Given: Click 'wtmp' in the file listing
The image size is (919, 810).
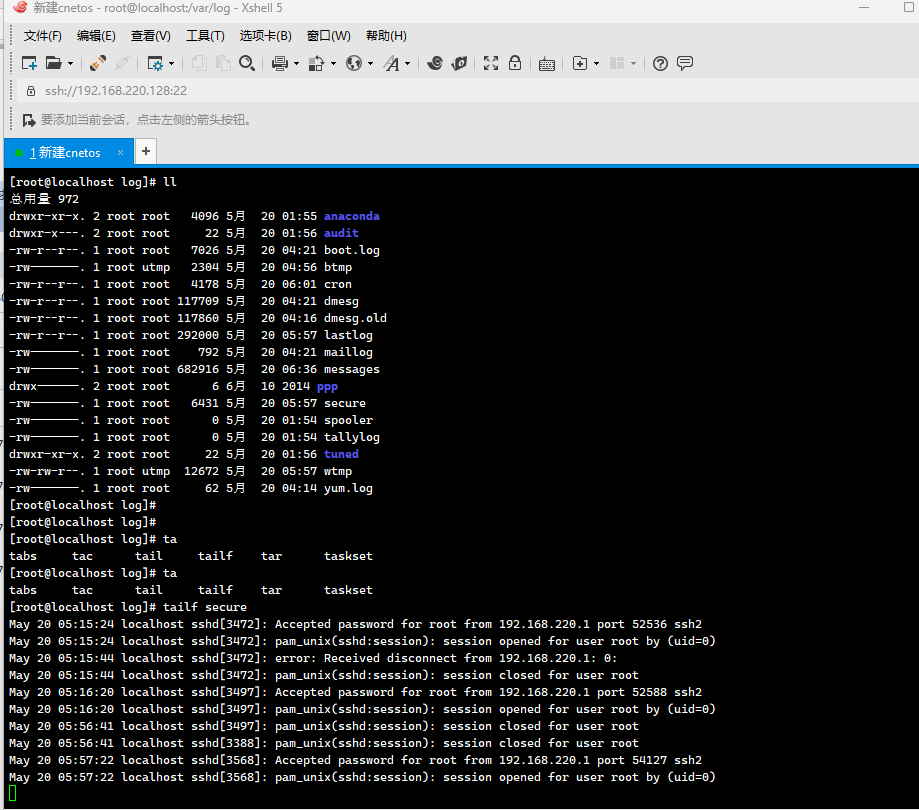Looking at the screenshot, I should point(338,471).
